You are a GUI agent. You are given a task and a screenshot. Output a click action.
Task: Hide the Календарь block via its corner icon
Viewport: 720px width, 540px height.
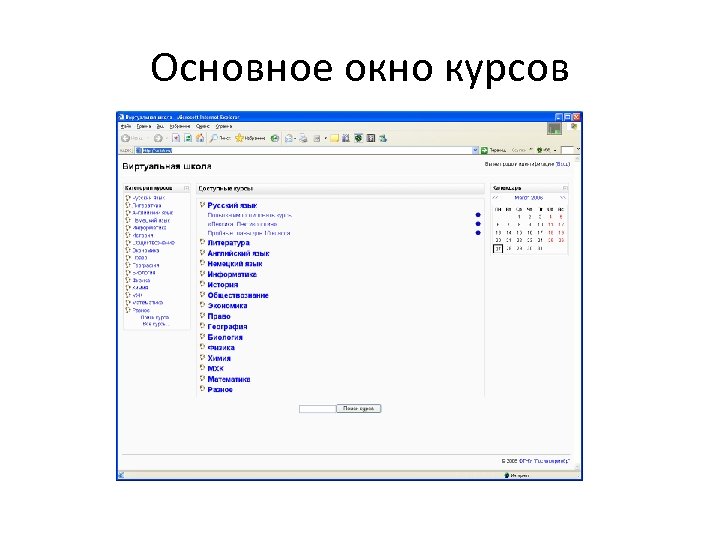pos(565,188)
